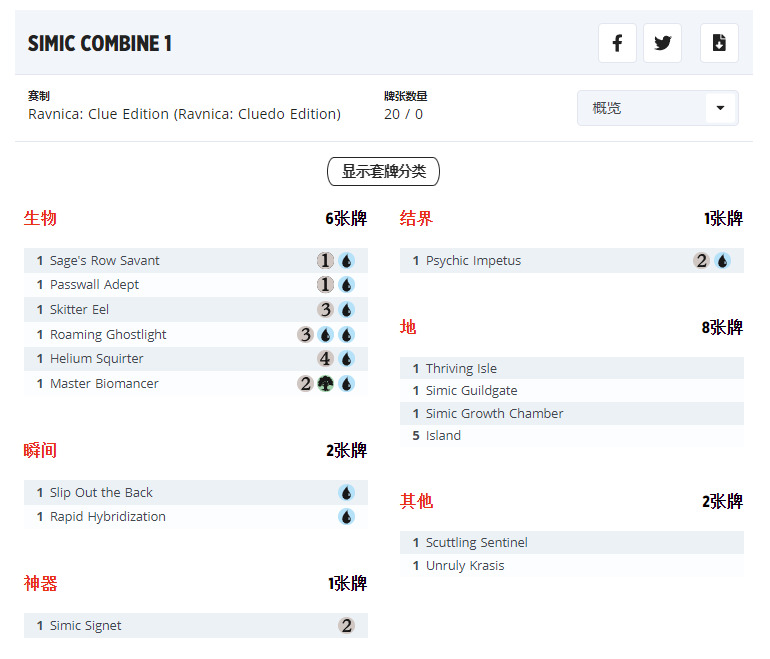This screenshot has height=659, width=770.
Task: Select the Scuttling Sentinel card
Action: (x=476, y=543)
